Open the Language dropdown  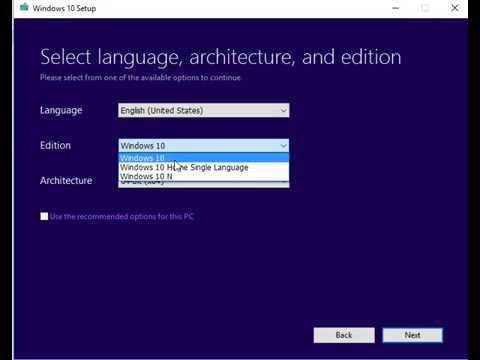point(204,110)
